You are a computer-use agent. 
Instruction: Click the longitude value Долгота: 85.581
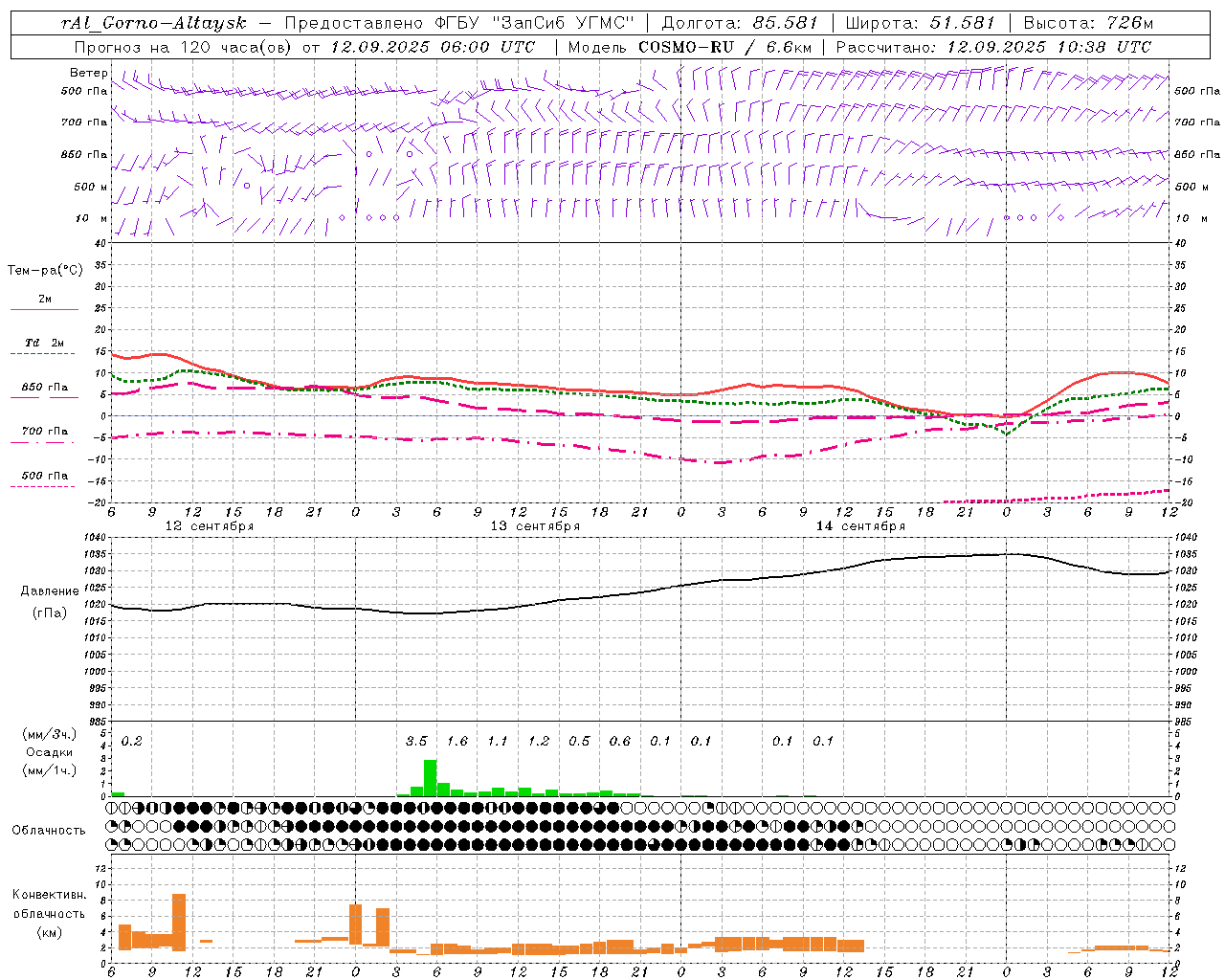[x=741, y=23]
